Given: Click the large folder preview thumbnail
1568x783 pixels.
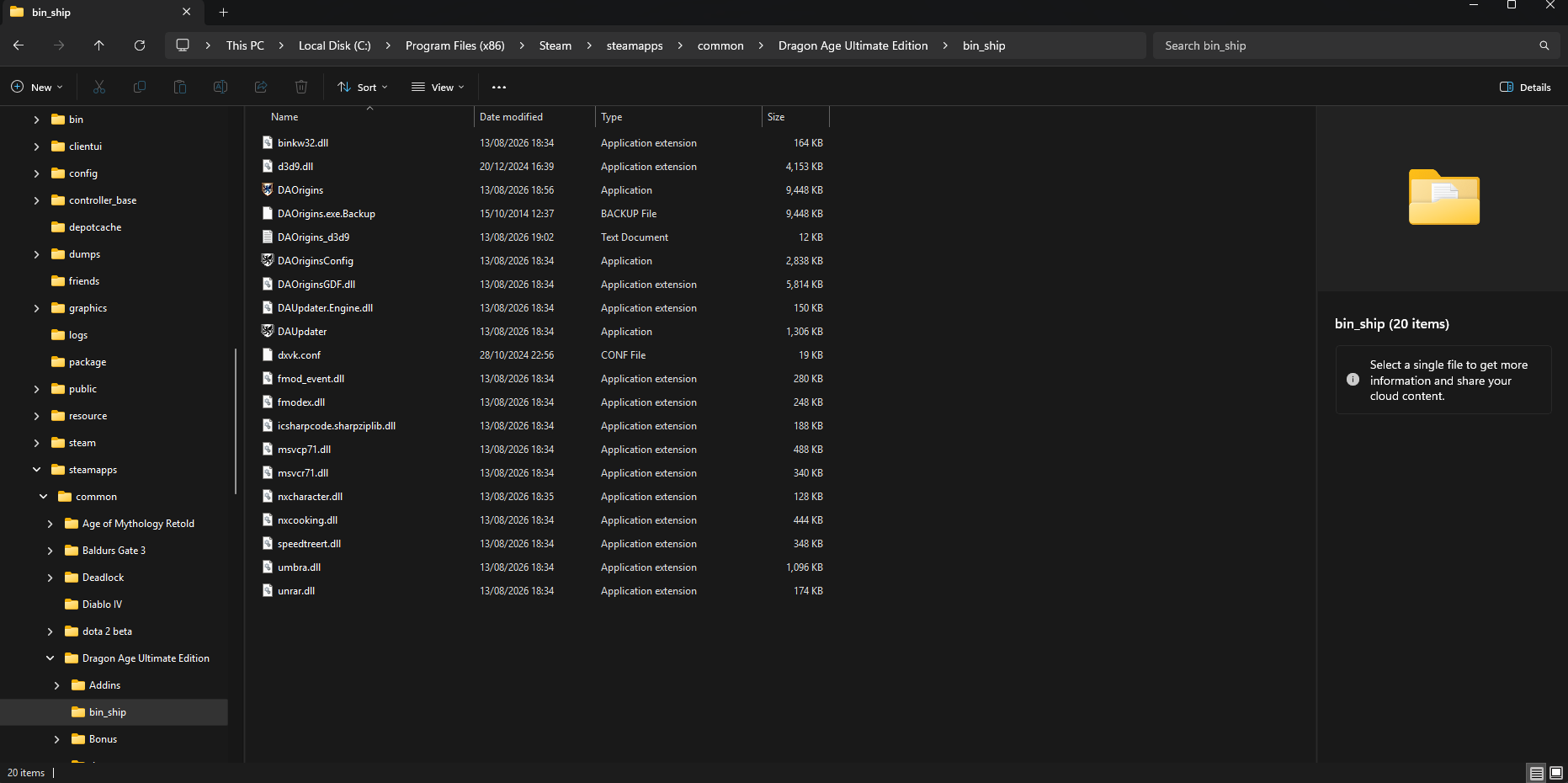Looking at the screenshot, I should coord(1444,198).
